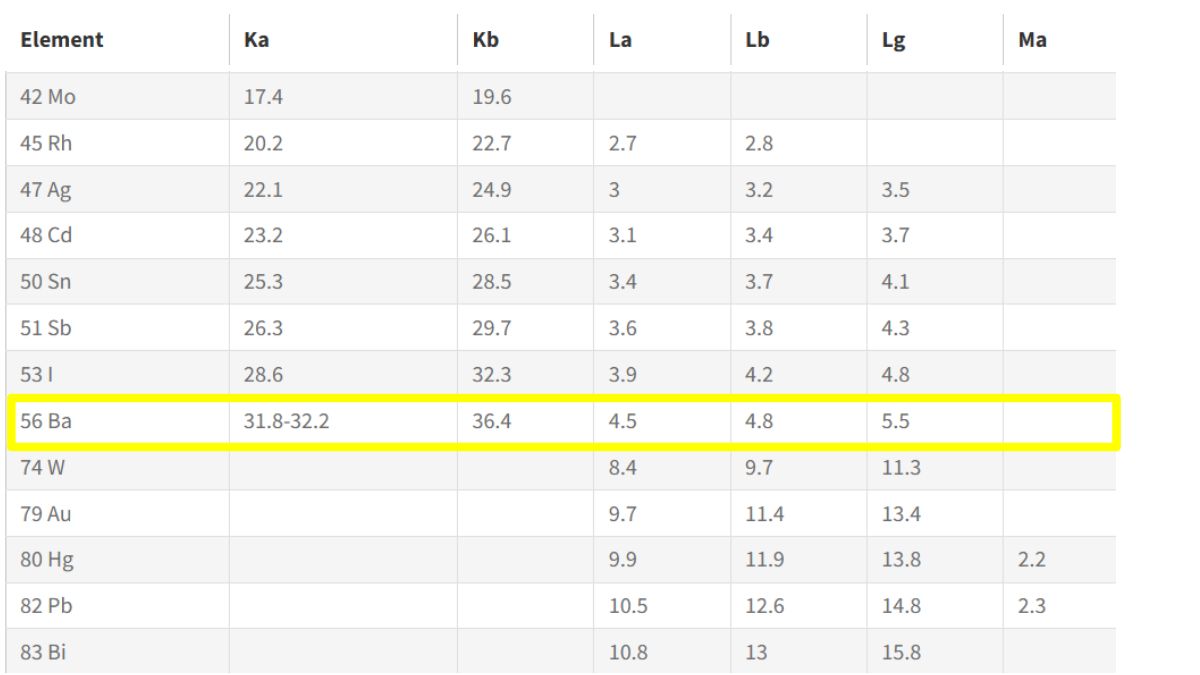This screenshot has height=675, width=1200.
Task: Select the 83 Bi element cell
Action: coord(44,652)
